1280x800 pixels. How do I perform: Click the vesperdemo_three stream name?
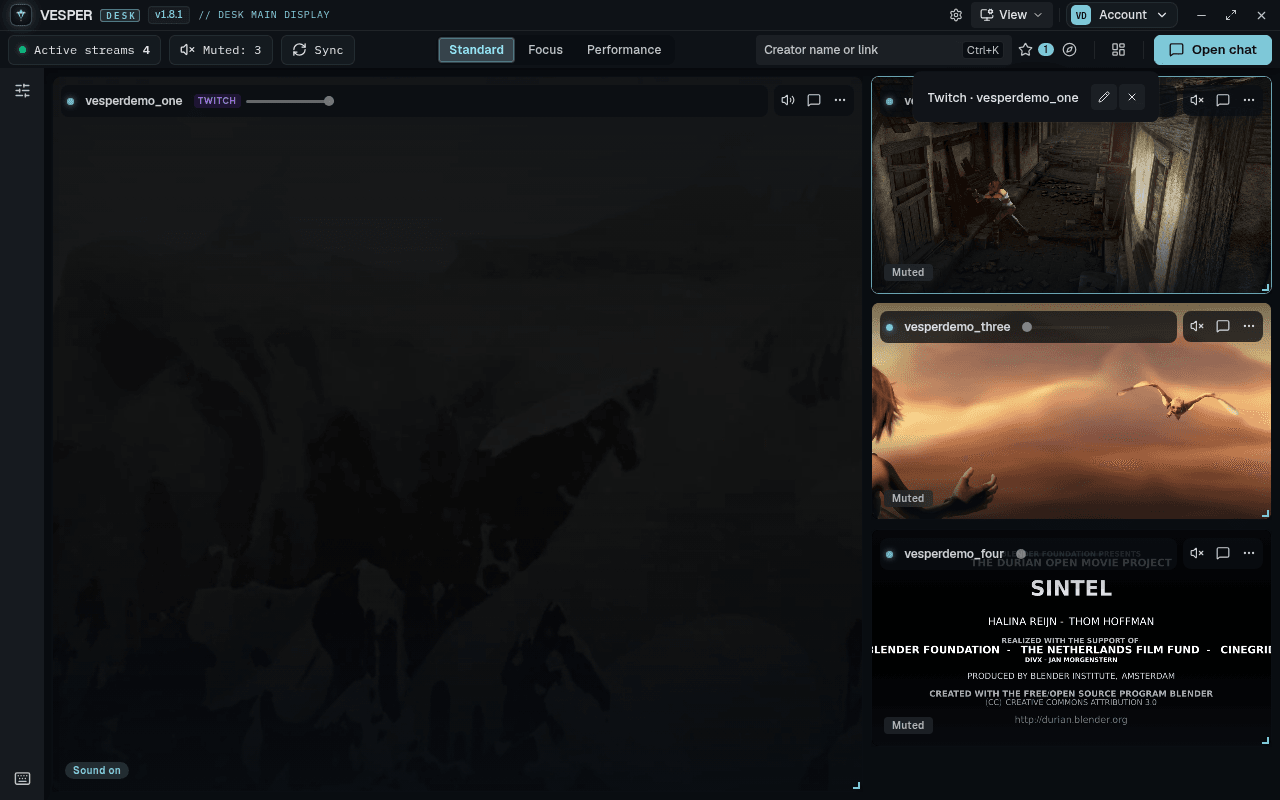point(957,327)
